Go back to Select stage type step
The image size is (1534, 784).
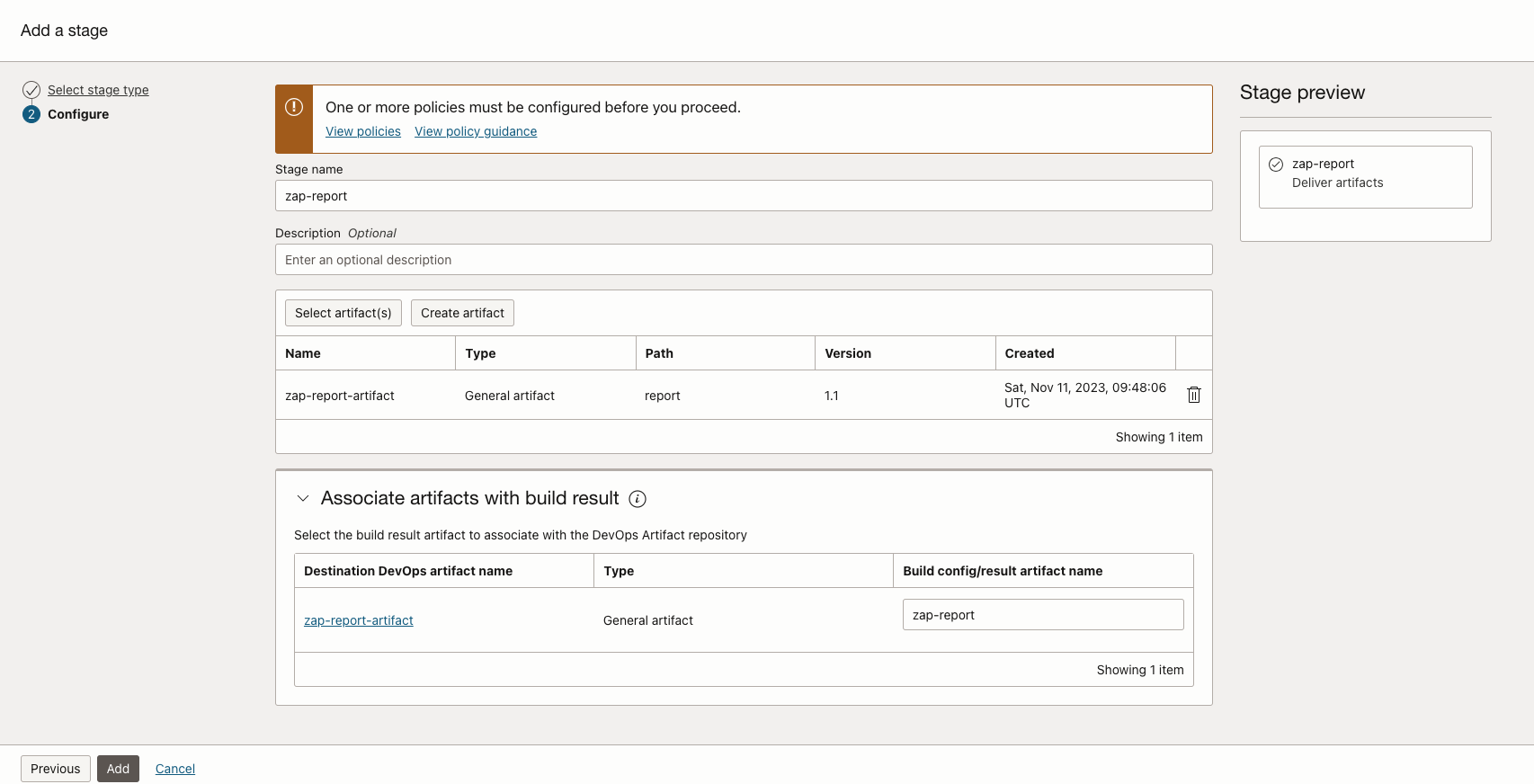coord(98,90)
